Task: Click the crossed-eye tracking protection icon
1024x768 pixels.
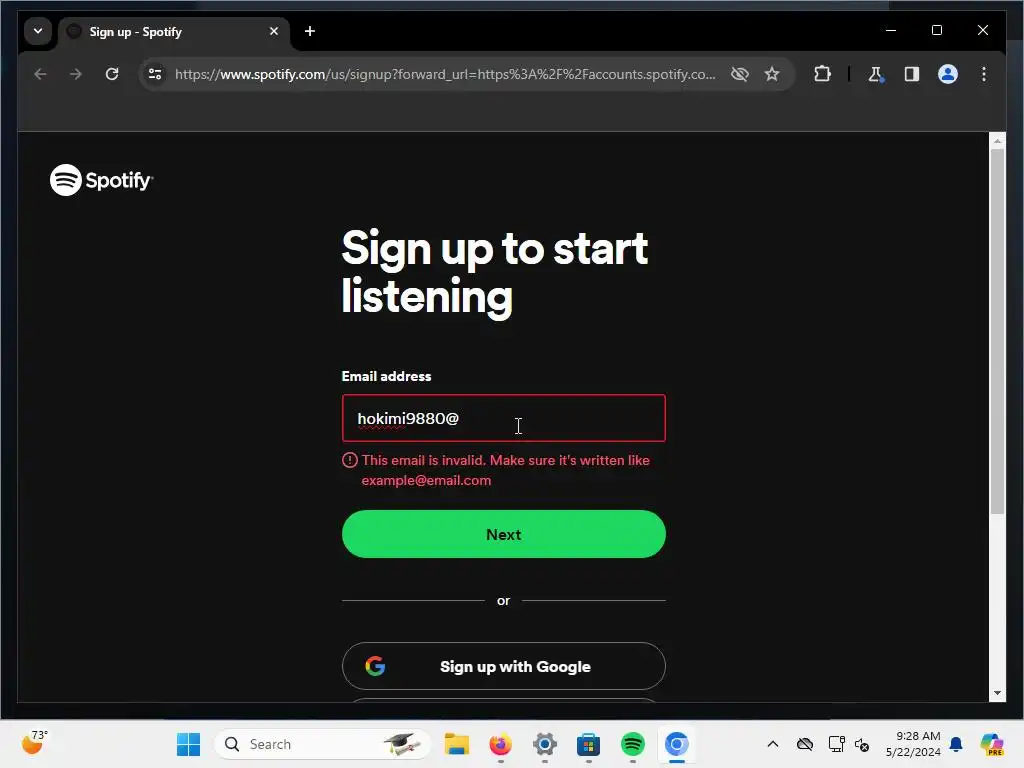Action: coord(739,74)
